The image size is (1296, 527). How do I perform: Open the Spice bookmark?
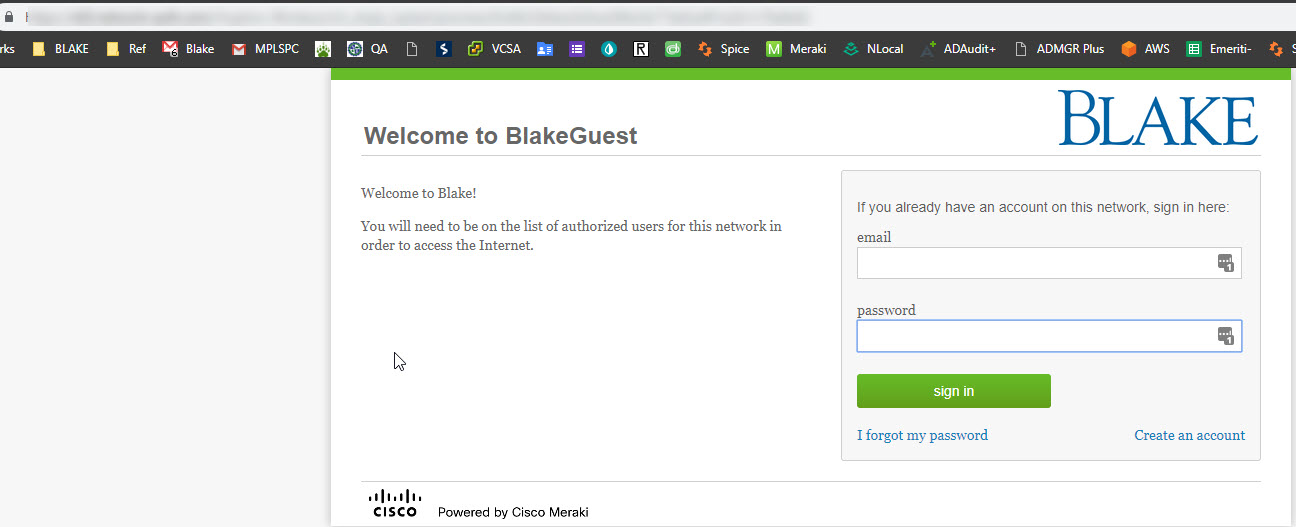click(x=723, y=48)
